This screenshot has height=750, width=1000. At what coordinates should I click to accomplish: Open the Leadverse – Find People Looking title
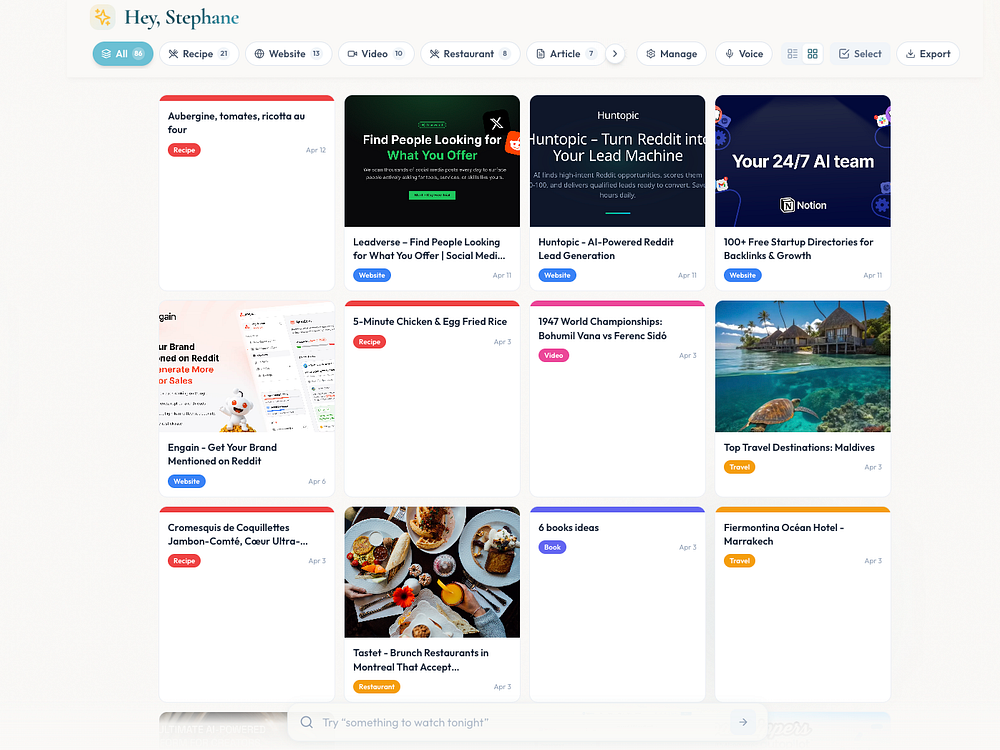coord(429,249)
